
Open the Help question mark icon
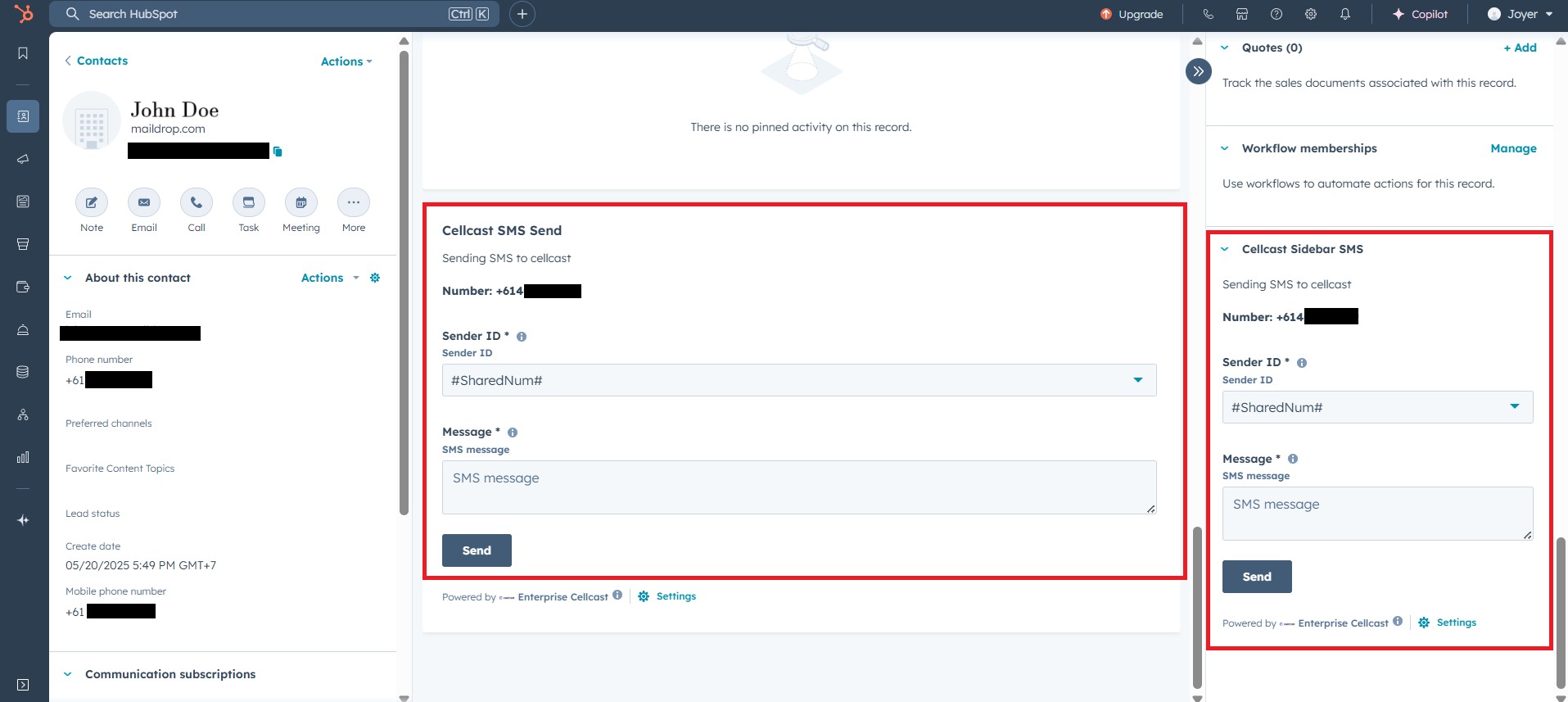pos(1277,14)
